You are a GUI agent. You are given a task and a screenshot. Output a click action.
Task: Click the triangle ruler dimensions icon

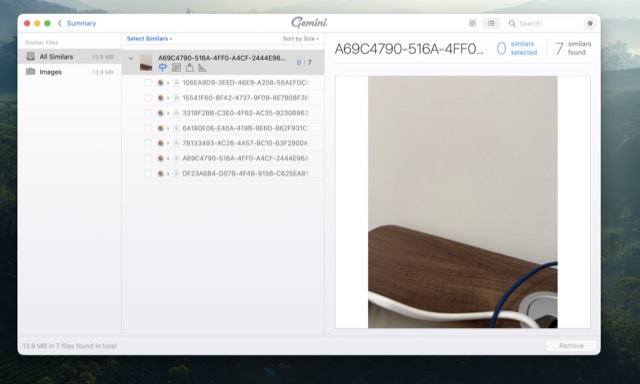[202, 68]
